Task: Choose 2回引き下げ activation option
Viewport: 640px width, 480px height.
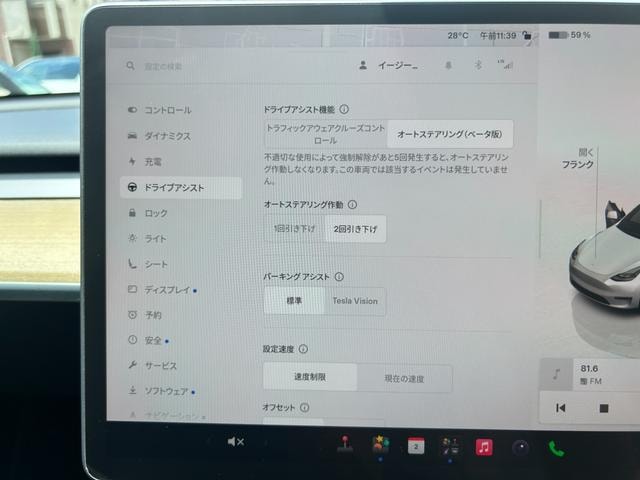Action: click(355, 229)
